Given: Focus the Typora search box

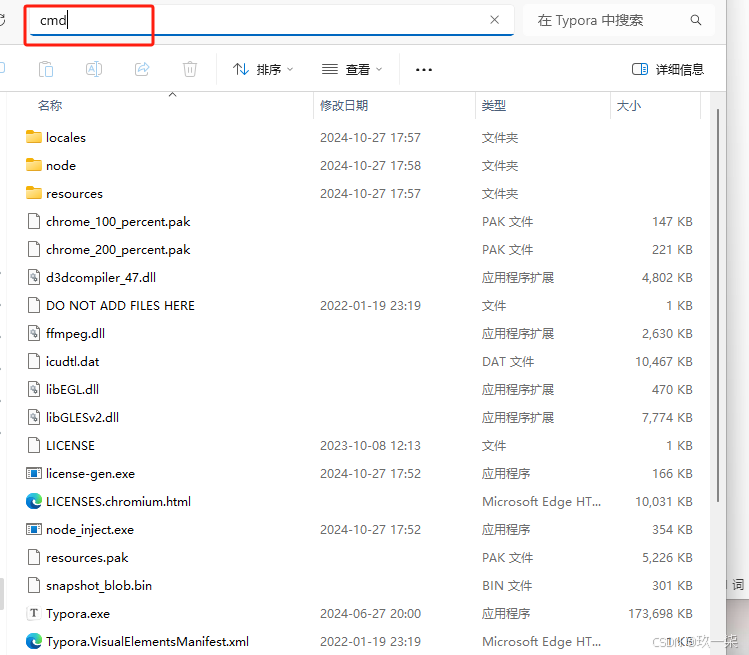Looking at the screenshot, I should (x=619, y=20).
